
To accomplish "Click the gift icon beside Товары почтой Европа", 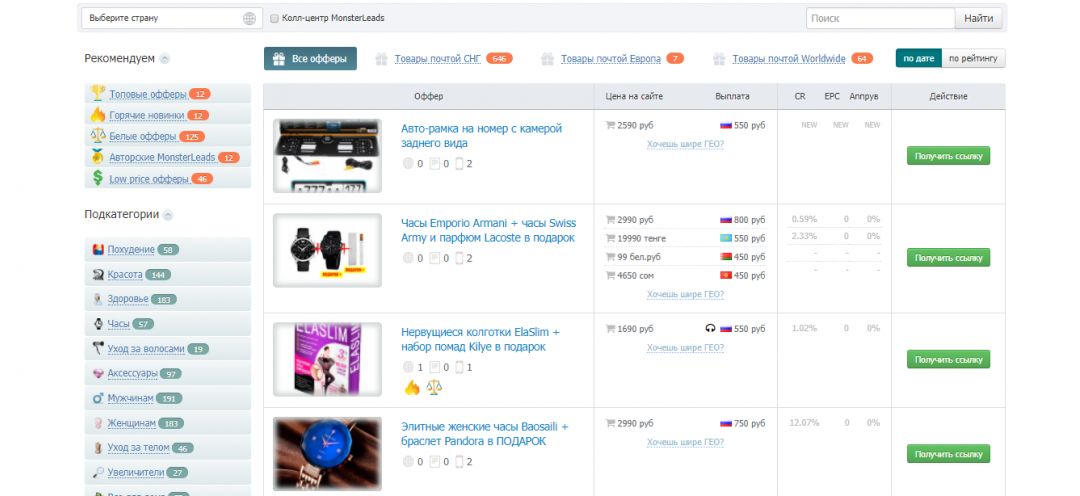I will tap(547, 59).
